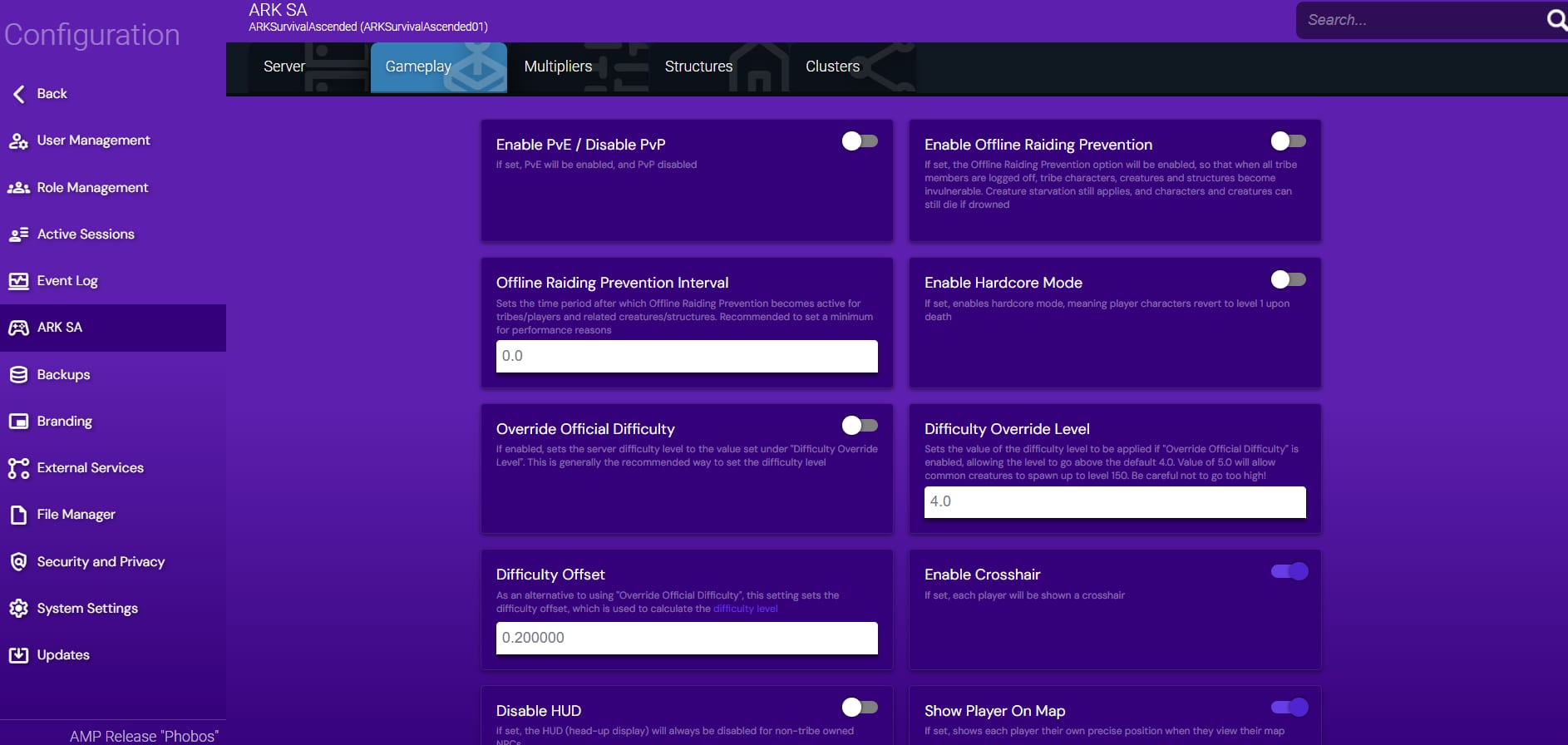Open User Management via its sidebar icon
This screenshot has width=1568, height=745.
[x=18, y=141]
